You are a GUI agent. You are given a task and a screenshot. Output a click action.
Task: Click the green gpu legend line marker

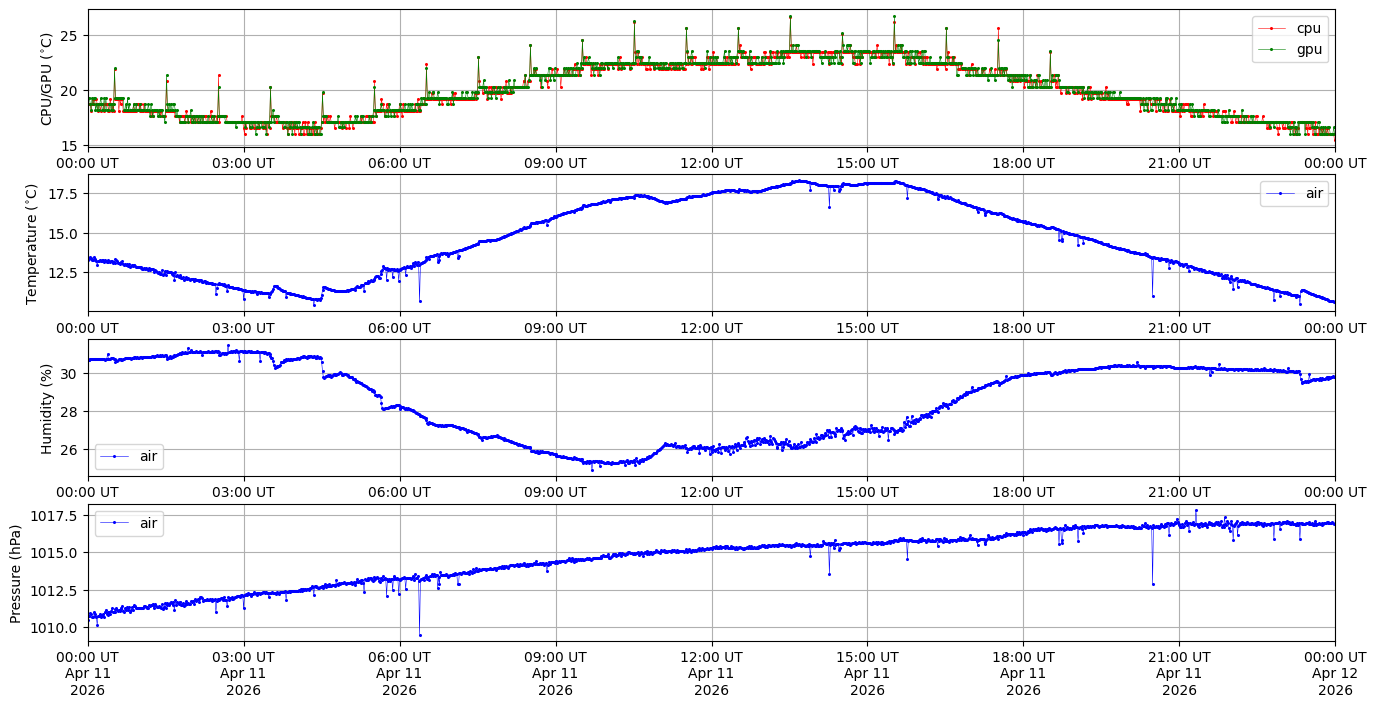[x=1271, y=48]
